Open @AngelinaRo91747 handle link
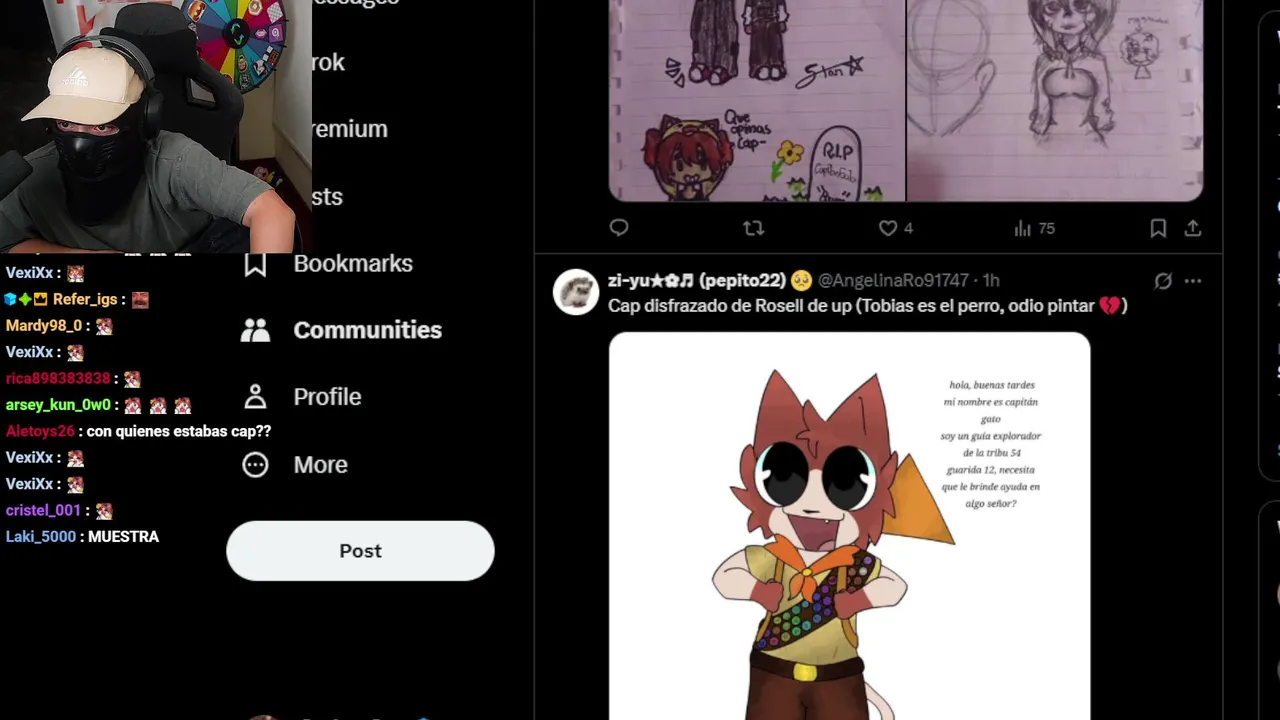This screenshot has width=1280, height=720. tap(893, 280)
